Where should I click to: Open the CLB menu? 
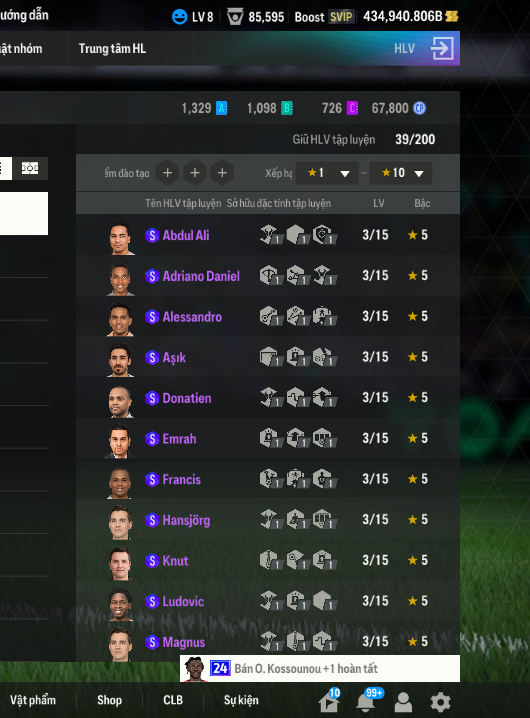(173, 700)
